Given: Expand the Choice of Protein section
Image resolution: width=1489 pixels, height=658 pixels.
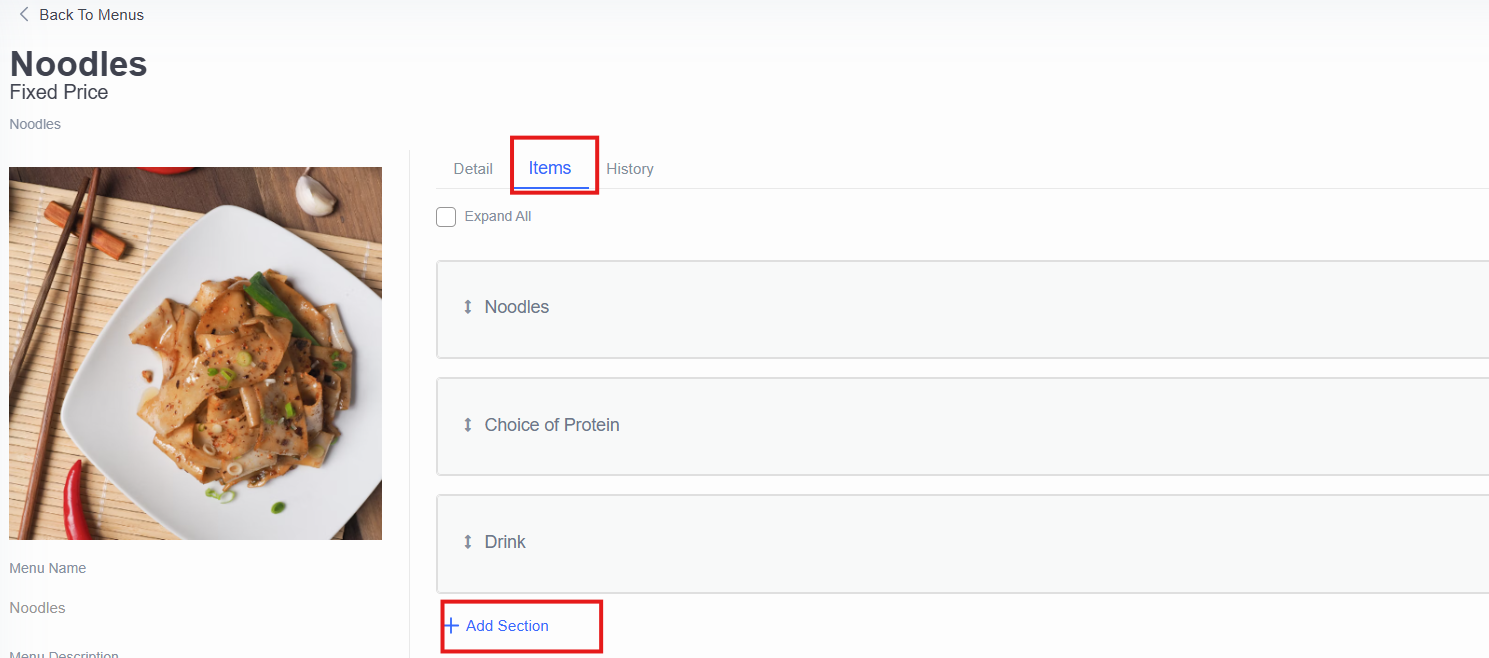Looking at the screenshot, I should 962,426.
